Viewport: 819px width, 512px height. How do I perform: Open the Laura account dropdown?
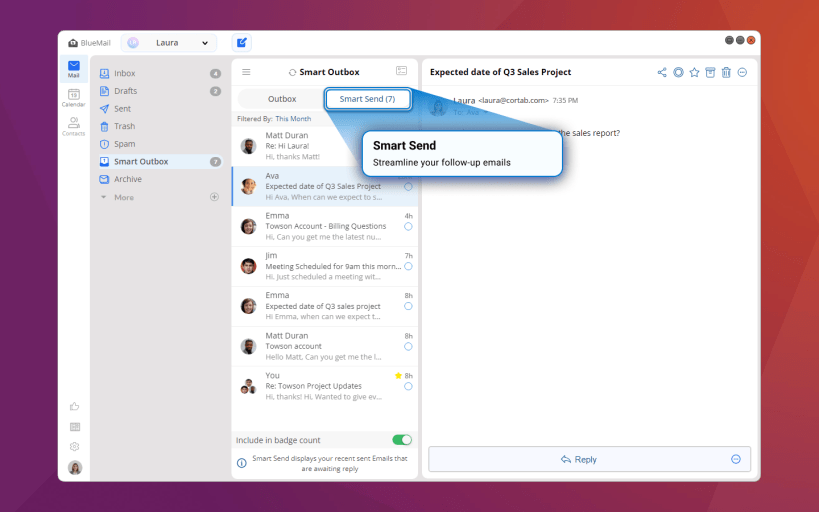[x=169, y=43]
